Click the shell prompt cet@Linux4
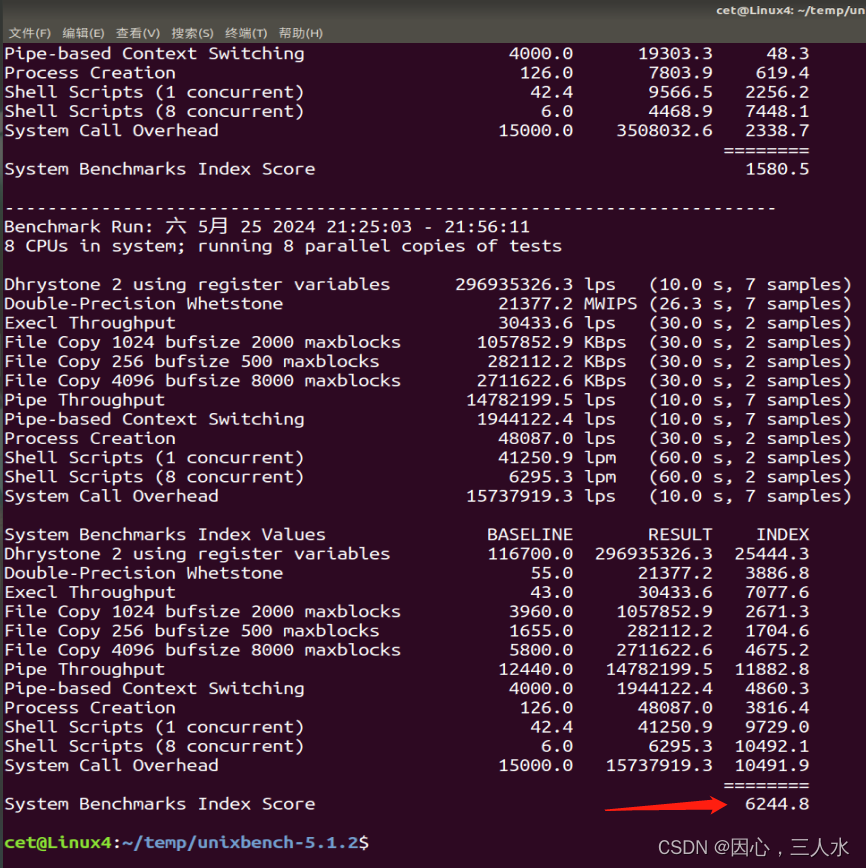The width and height of the screenshot is (866, 868). click(58, 843)
